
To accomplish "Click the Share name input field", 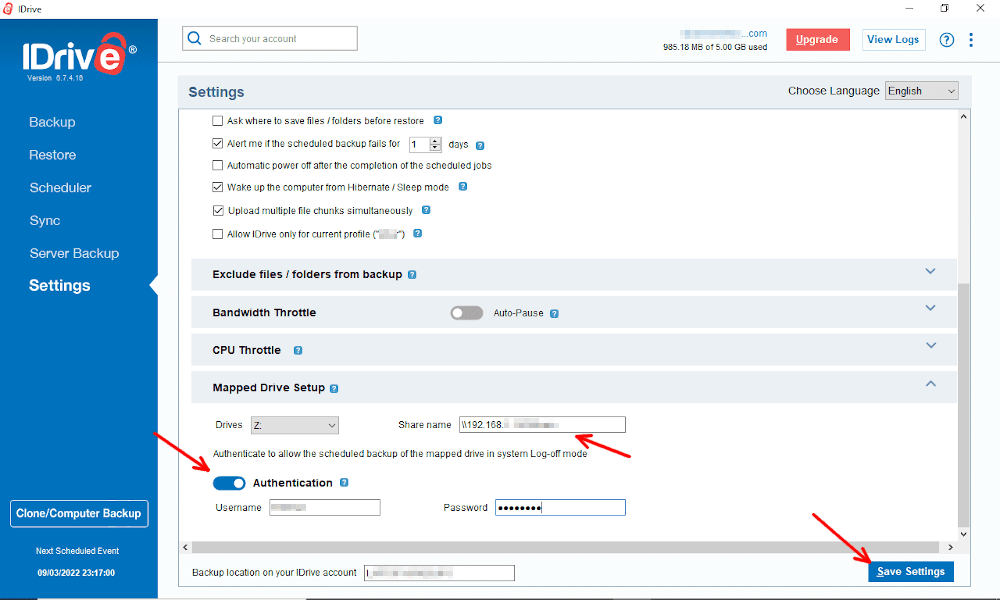I will click(x=542, y=425).
